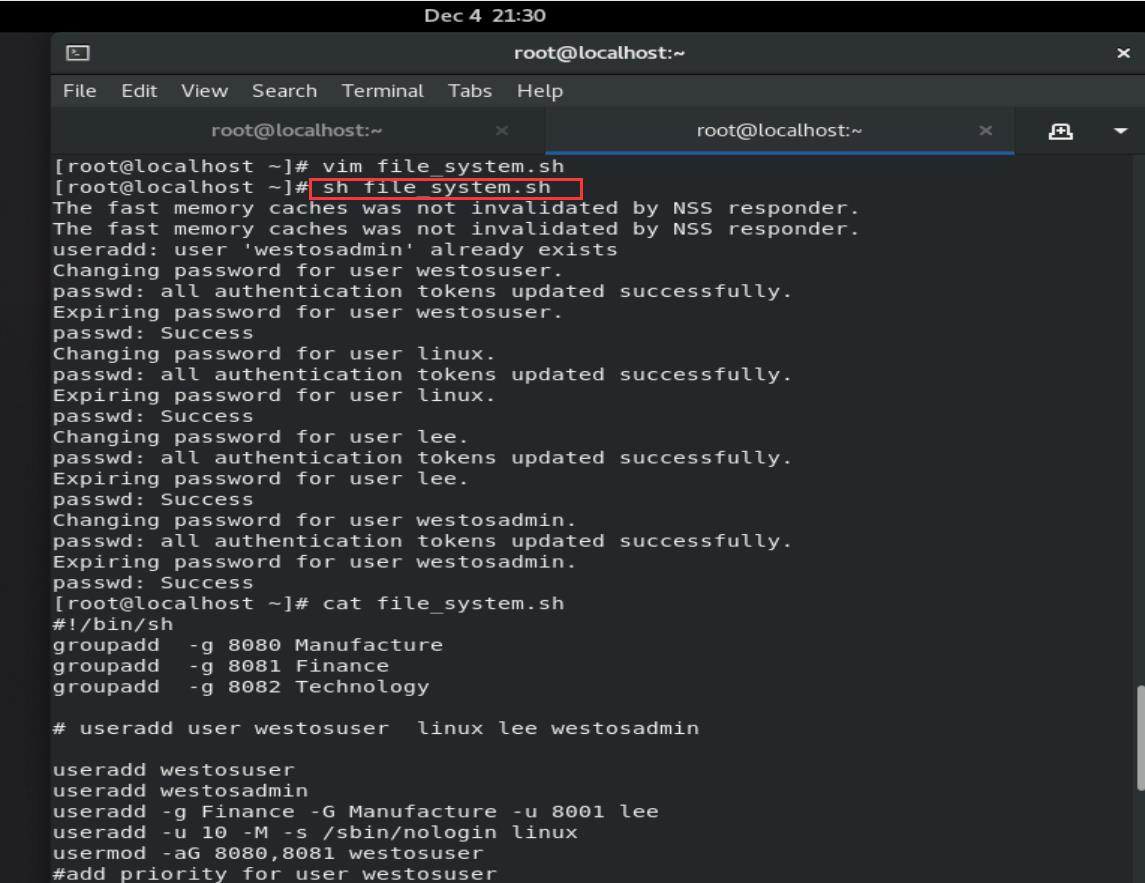The width and height of the screenshot is (1145, 883).
Task: Click 'Expiring password for user westosadmin.' line
Action: 314,562
